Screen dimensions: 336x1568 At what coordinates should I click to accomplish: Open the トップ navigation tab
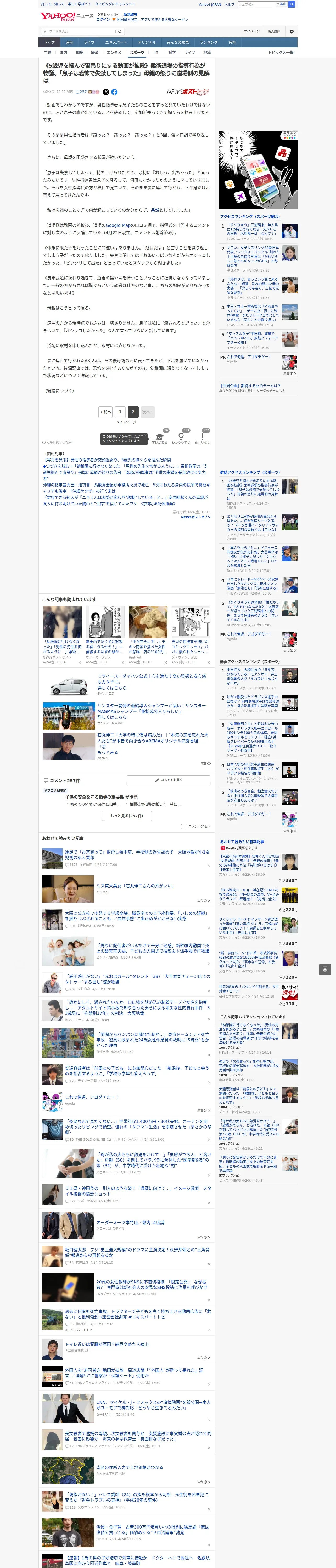(x=49, y=43)
